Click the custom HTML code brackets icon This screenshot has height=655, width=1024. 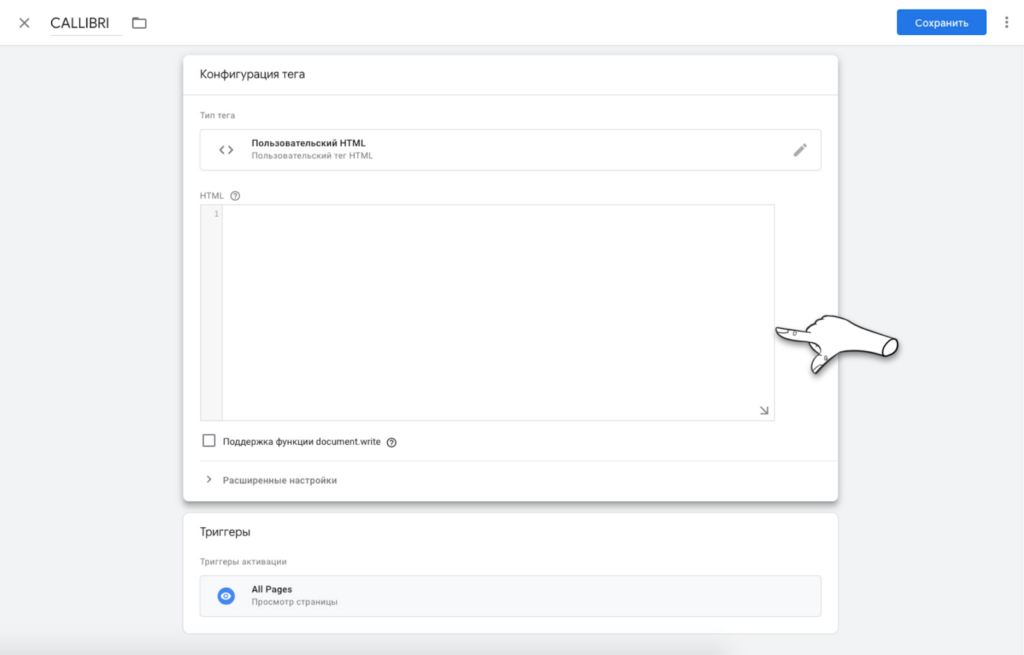pos(226,150)
